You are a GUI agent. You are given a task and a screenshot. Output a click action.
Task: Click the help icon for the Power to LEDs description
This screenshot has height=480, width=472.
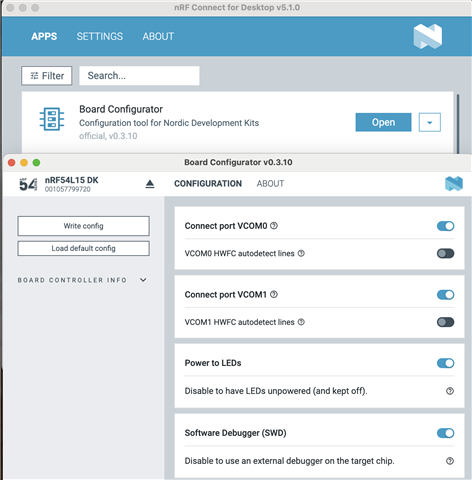(450, 391)
